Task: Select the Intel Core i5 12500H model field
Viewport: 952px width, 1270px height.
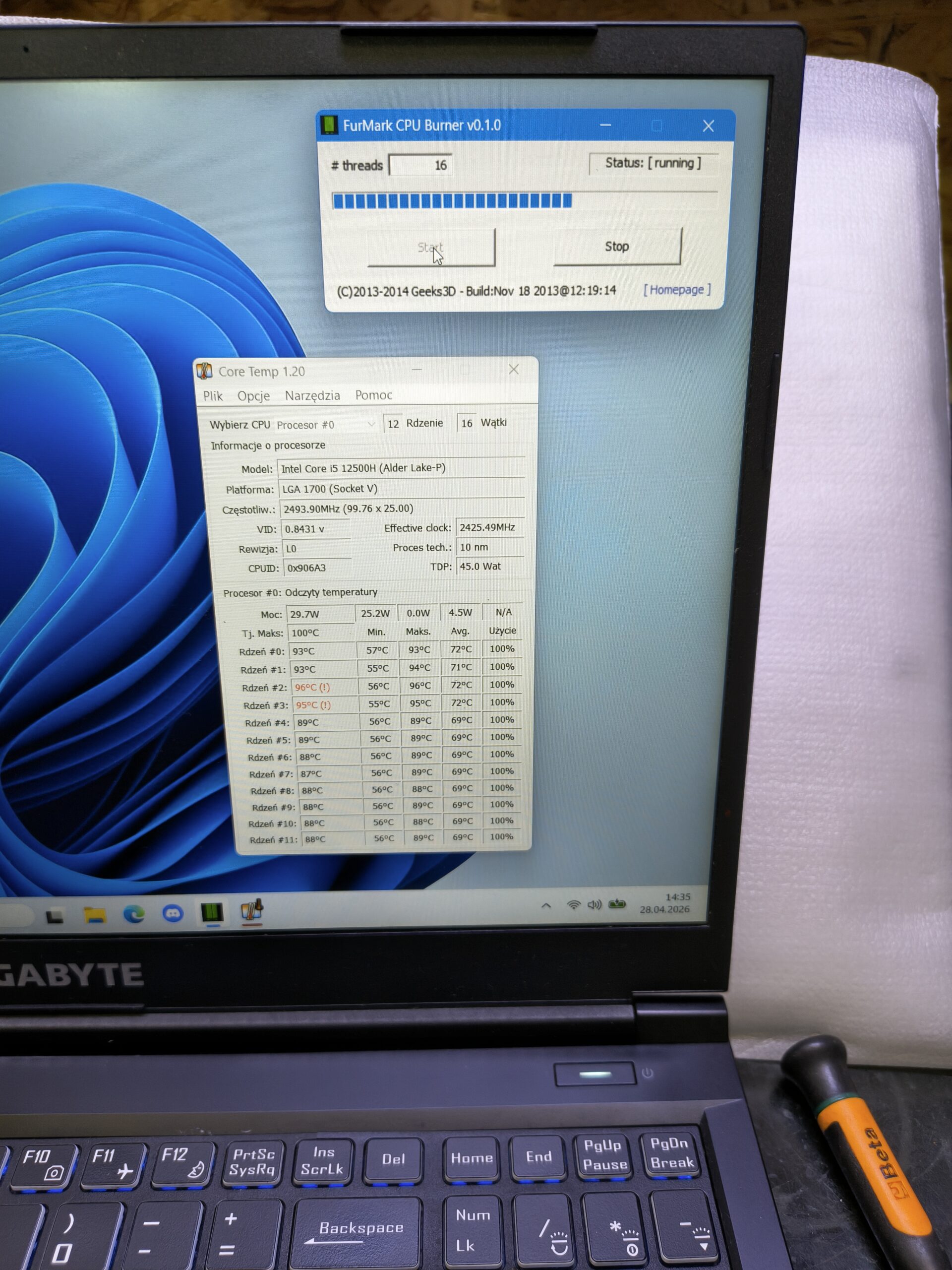Action: [x=401, y=468]
